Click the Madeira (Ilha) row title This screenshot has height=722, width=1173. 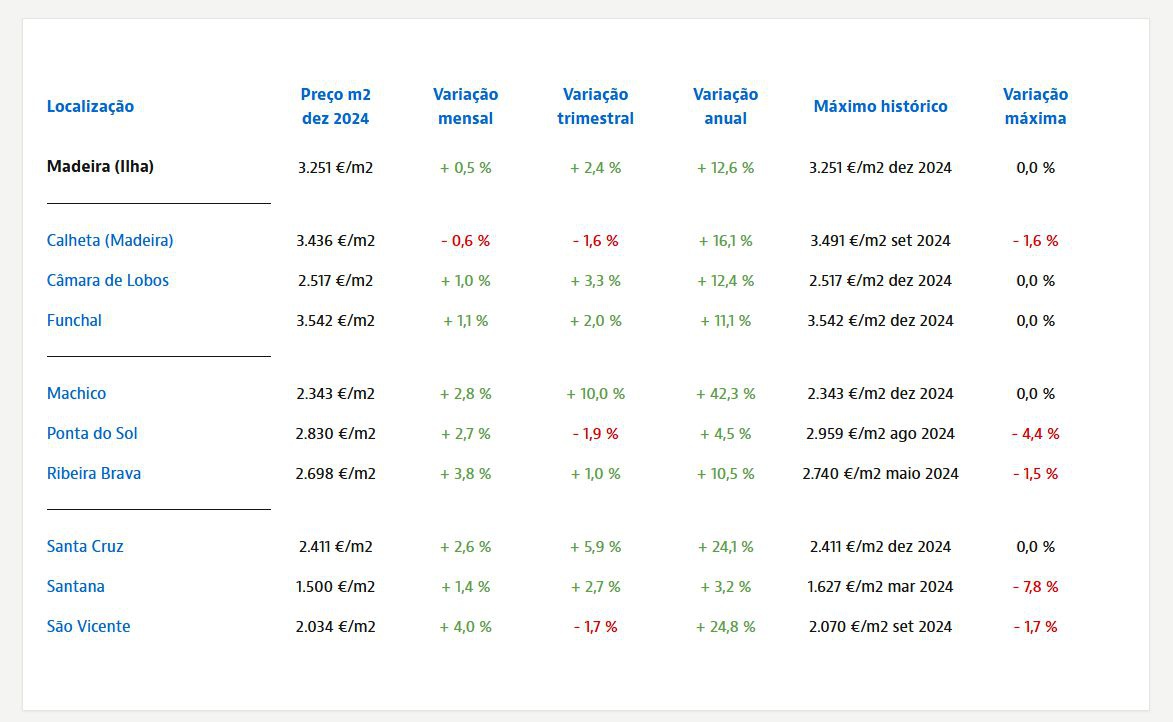100,167
